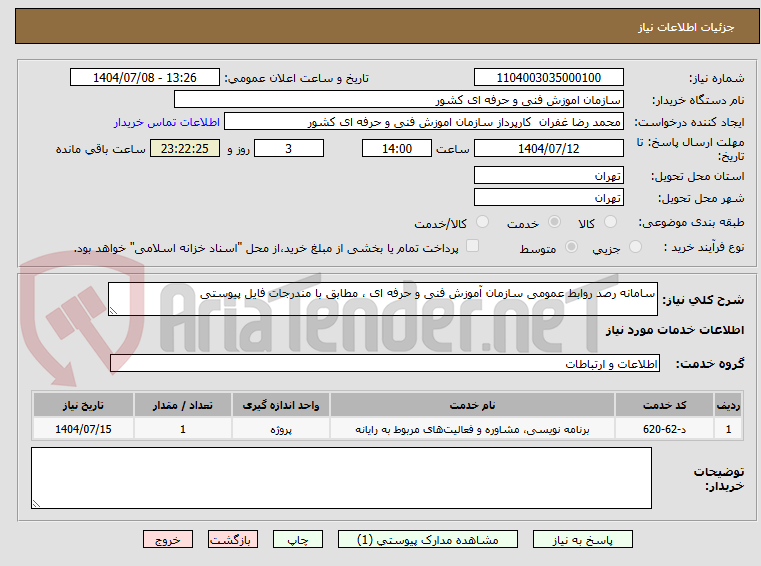Click the ردیف column header
The image size is (761, 566).
[728, 405]
